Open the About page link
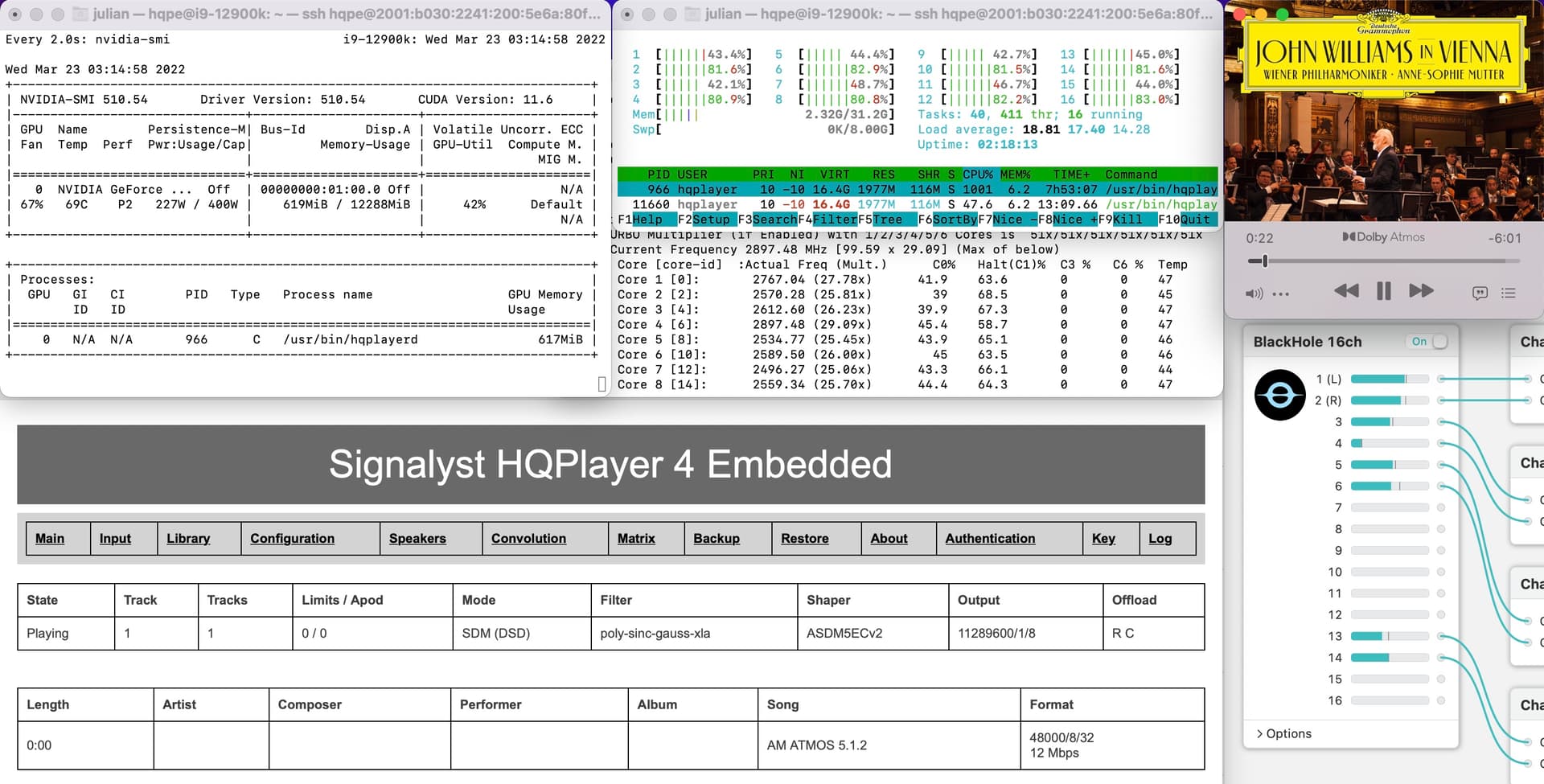Viewport: 1544px width, 784px height. tap(889, 538)
